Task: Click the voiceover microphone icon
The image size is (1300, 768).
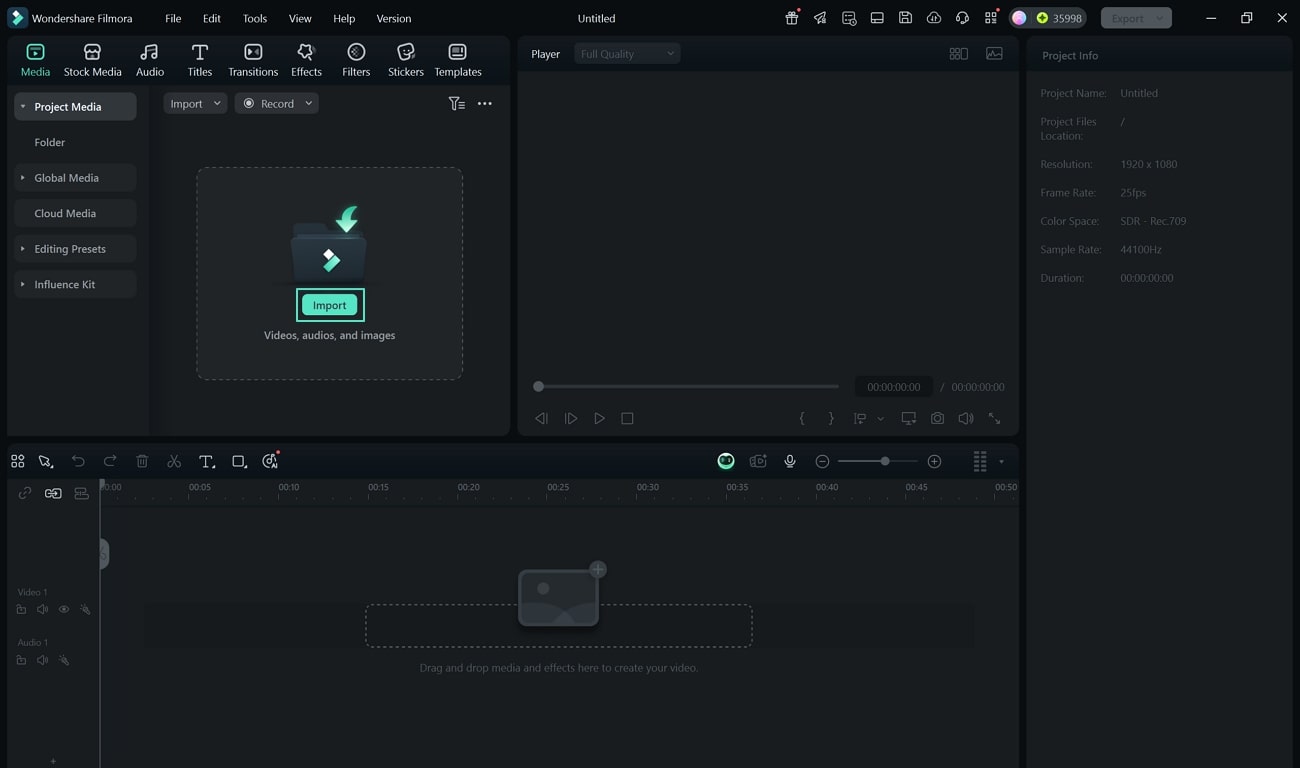Action: pos(790,461)
